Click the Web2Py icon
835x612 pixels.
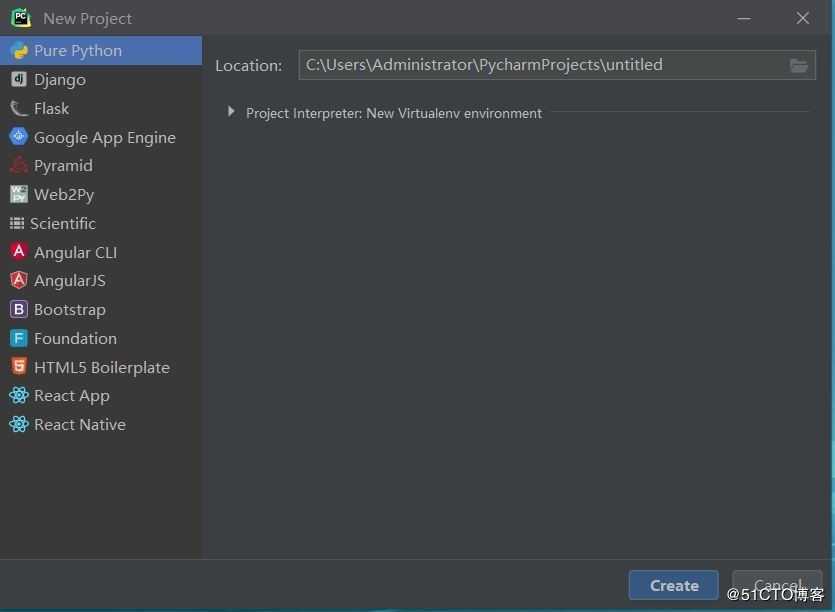pos(19,194)
